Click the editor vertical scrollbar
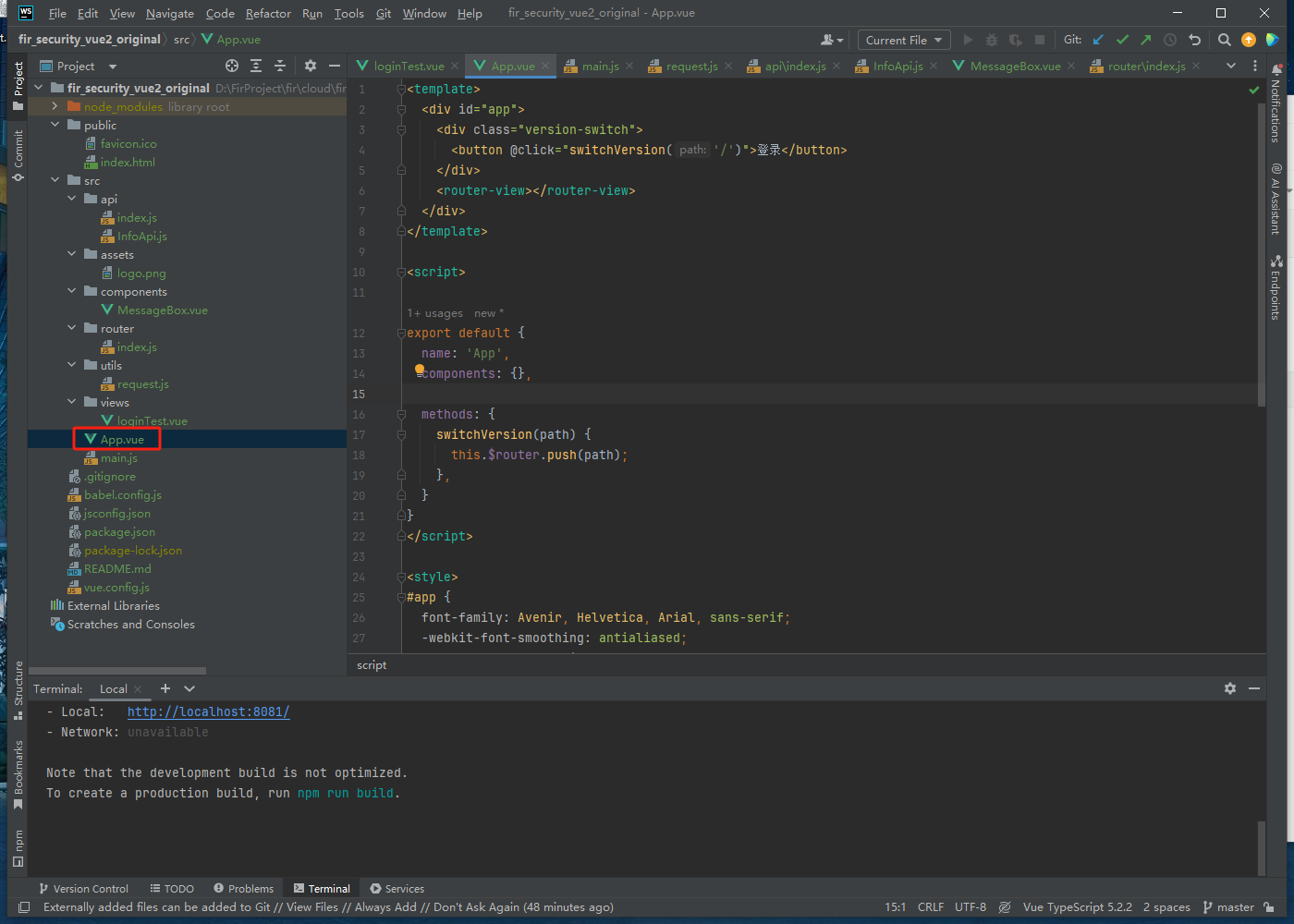This screenshot has width=1294, height=924. coord(1261,254)
